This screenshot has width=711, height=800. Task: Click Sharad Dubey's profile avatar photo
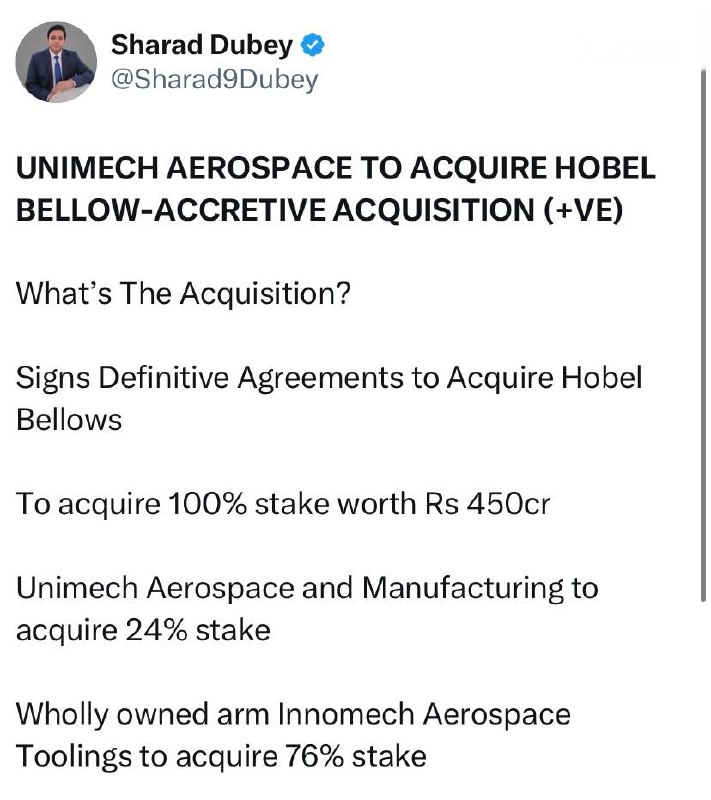(57, 62)
